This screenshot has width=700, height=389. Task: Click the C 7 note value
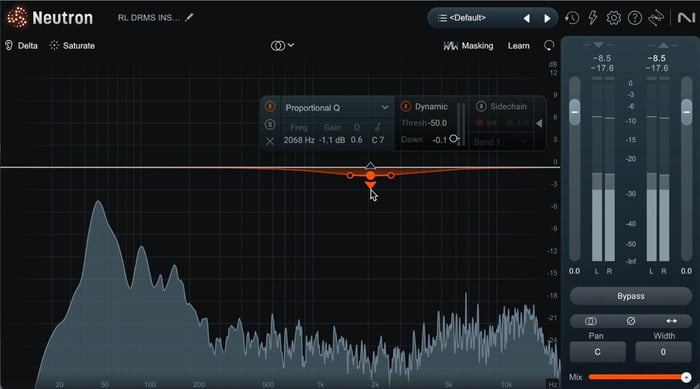378,140
